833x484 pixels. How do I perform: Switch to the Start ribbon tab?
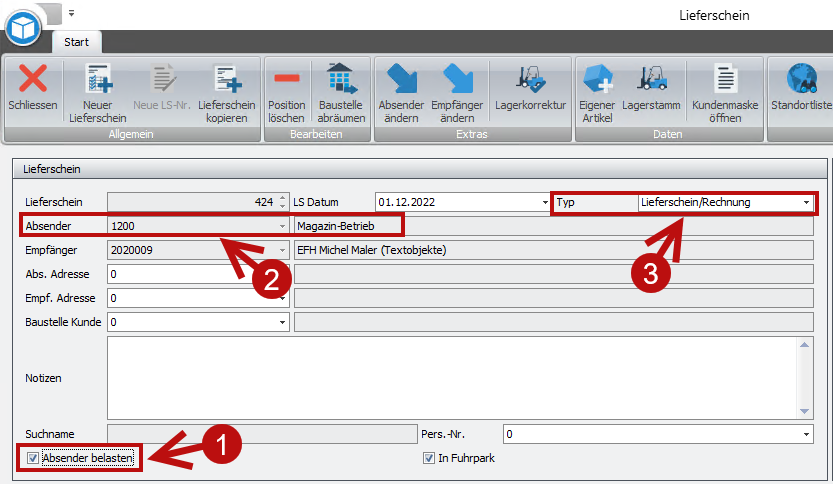[76, 42]
